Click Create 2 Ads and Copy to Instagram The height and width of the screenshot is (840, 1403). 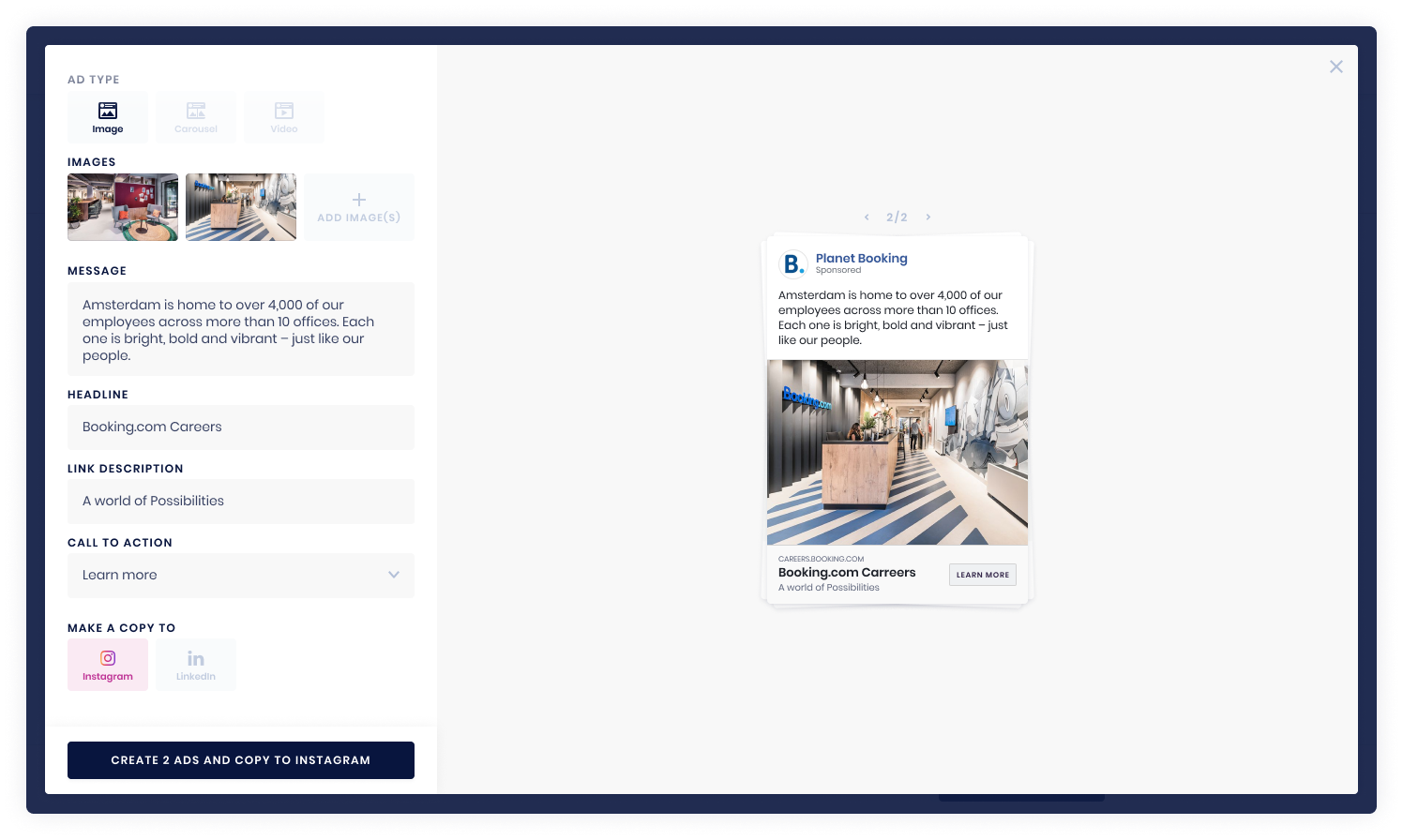(241, 760)
